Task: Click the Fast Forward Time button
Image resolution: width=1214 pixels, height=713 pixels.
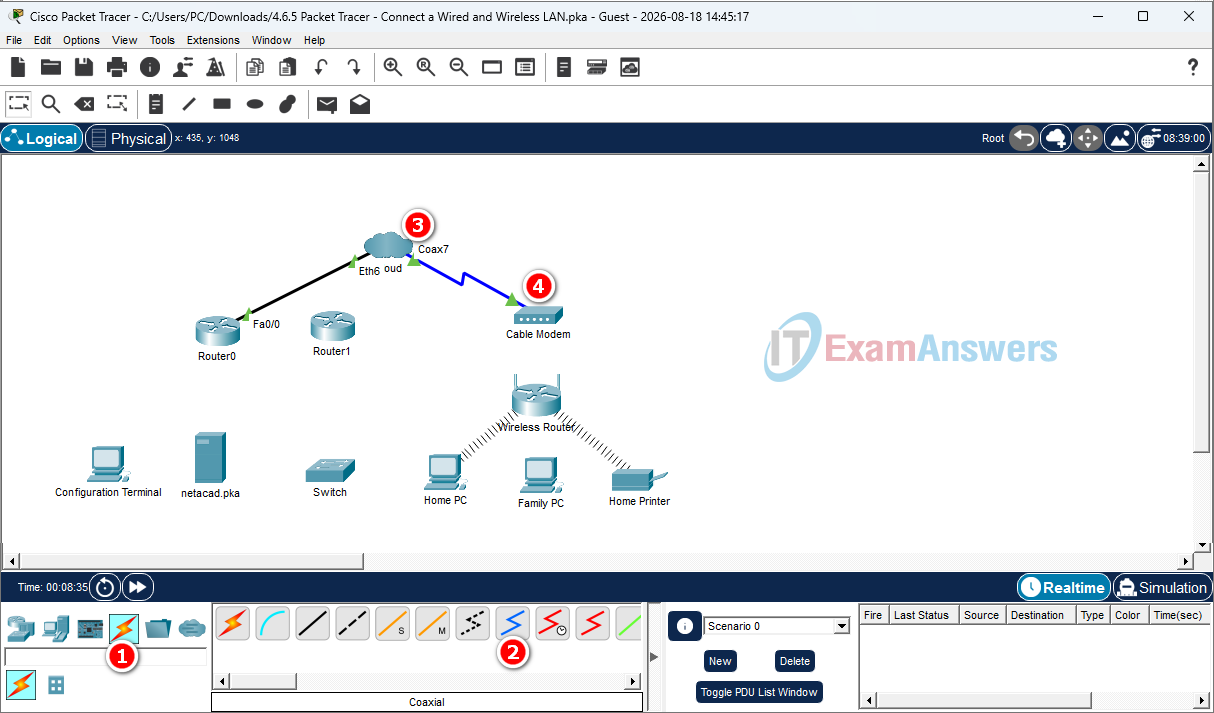Action: [138, 587]
